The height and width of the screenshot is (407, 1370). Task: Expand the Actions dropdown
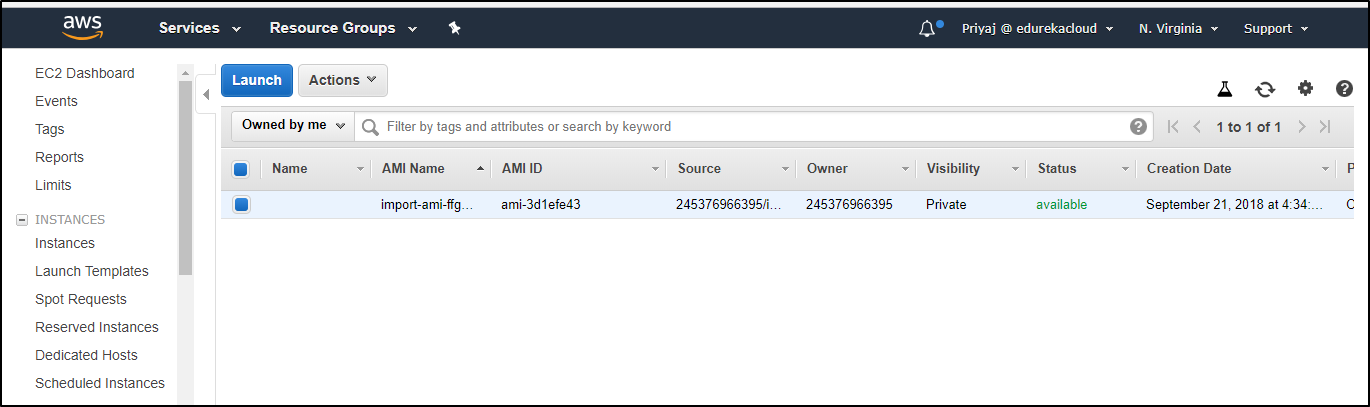342,80
